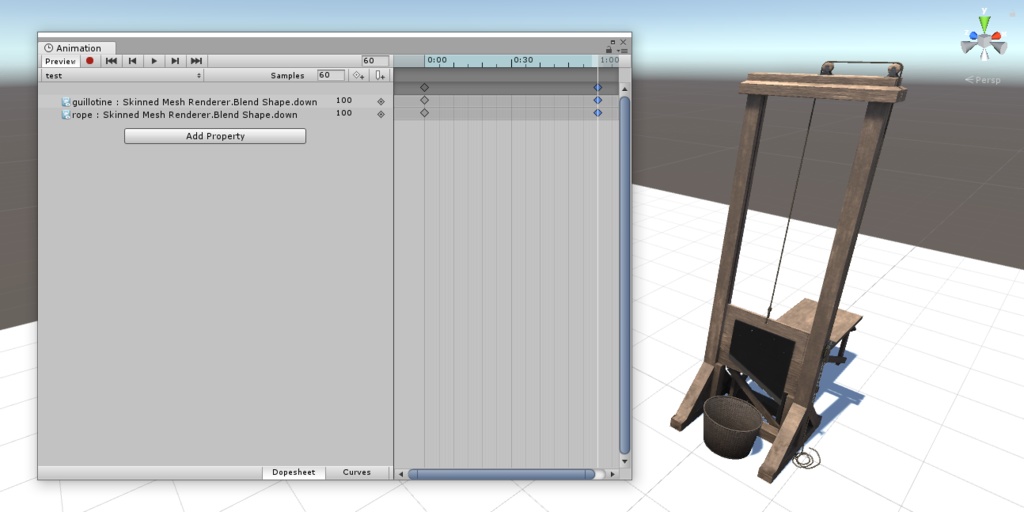Enable keyframe recording with the red record button
This screenshot has width=1024, height=512.
pos(90,61)
